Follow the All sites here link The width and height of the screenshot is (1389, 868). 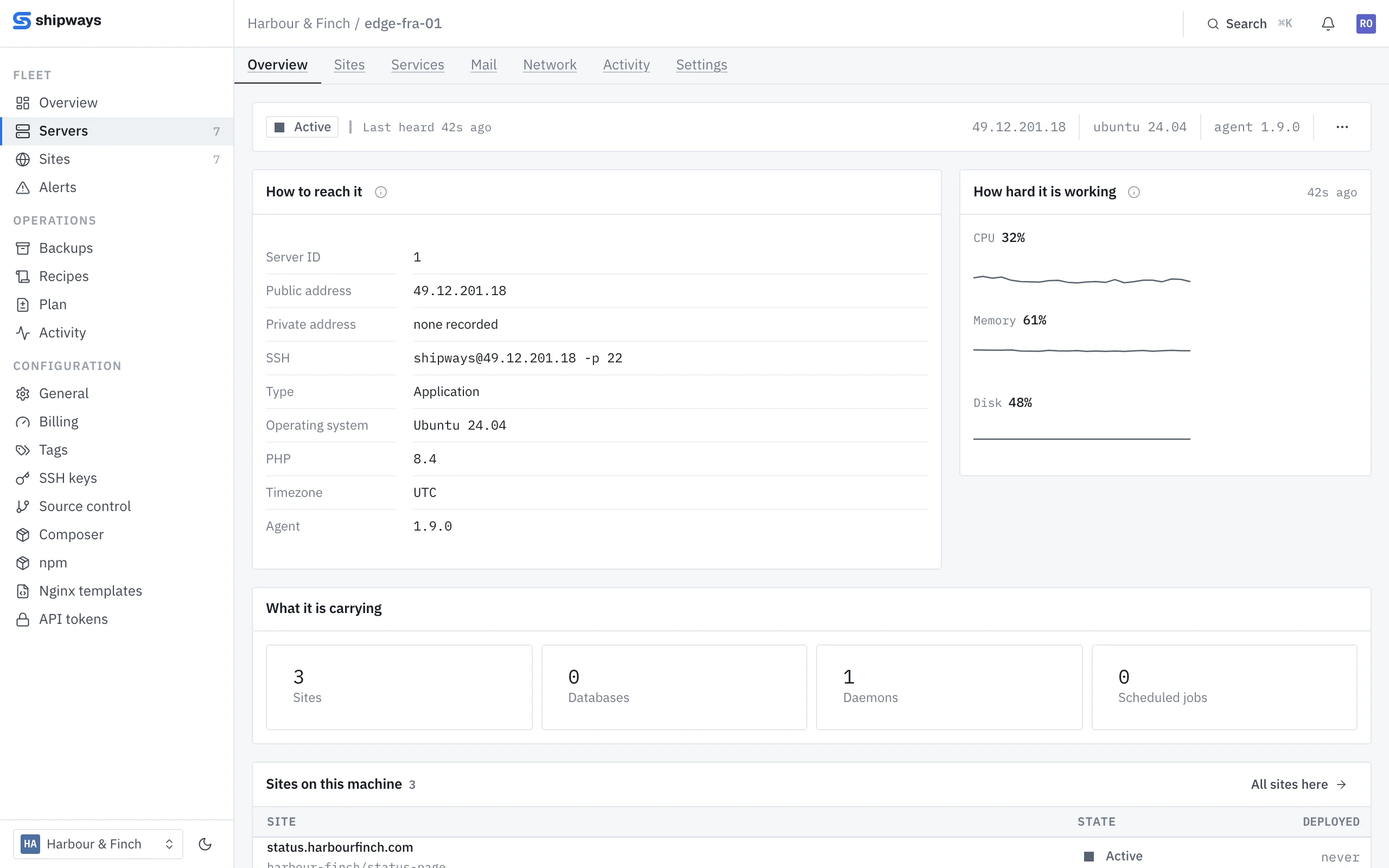tap(1298, 784)
